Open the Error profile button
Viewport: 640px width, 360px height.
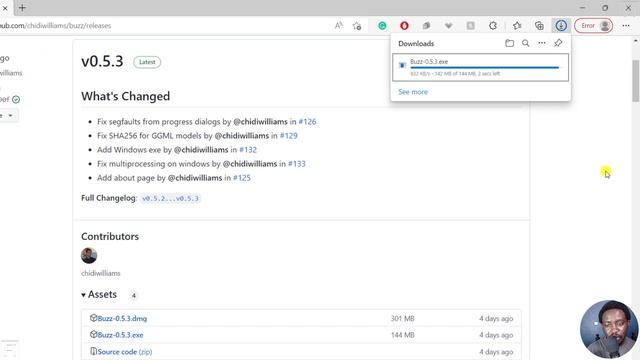pos(593,26)
